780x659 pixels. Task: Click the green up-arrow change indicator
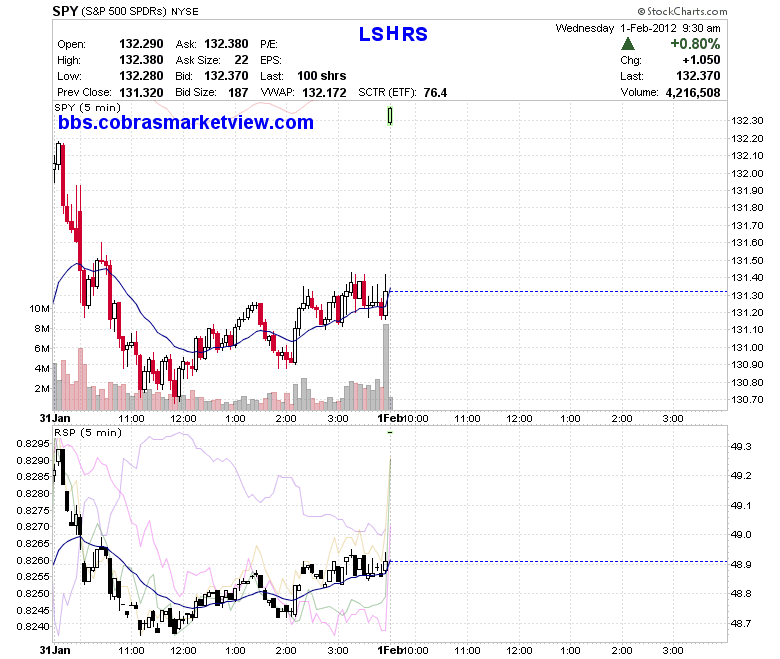[x=628, y=44]
